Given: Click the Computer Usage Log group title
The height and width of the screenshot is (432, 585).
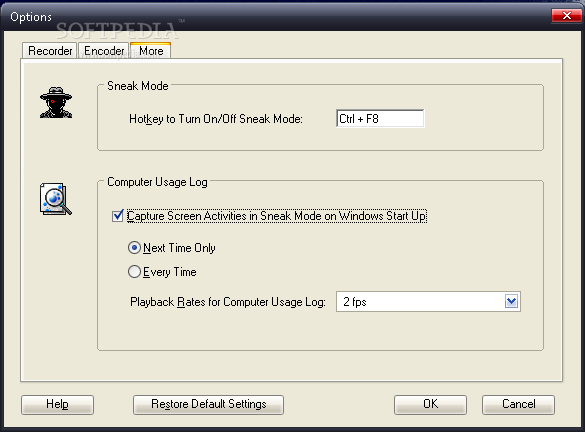Looking at the screenshot, I should [157, 182].
